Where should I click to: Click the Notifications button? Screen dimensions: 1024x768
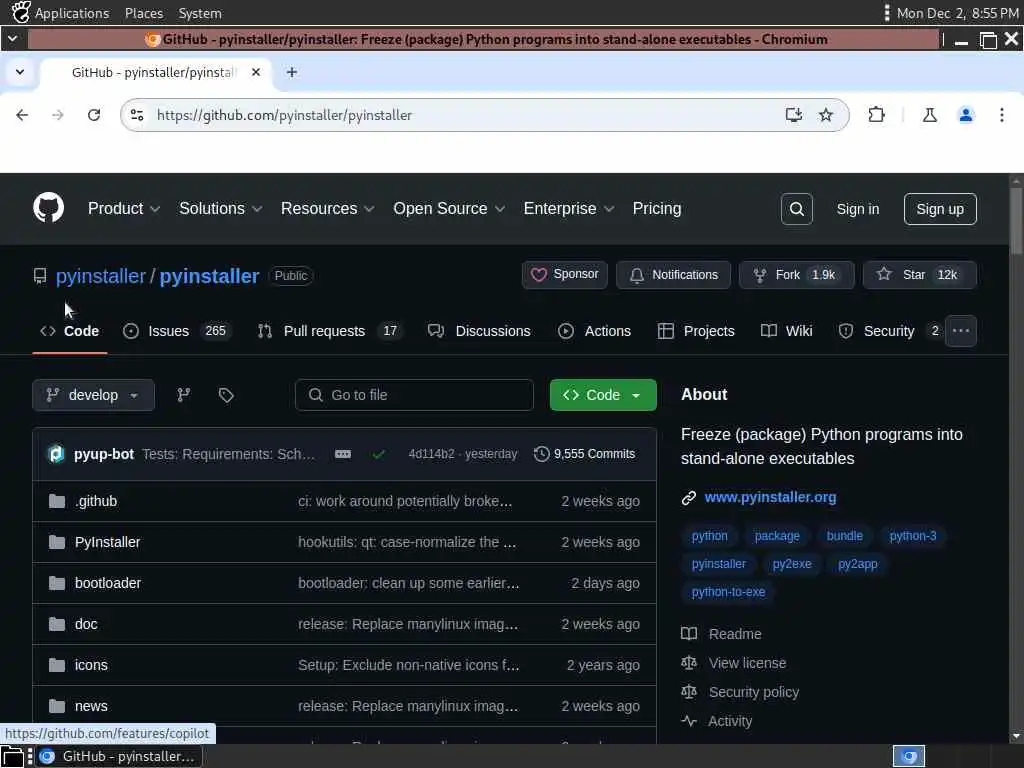tap(673, 275)
